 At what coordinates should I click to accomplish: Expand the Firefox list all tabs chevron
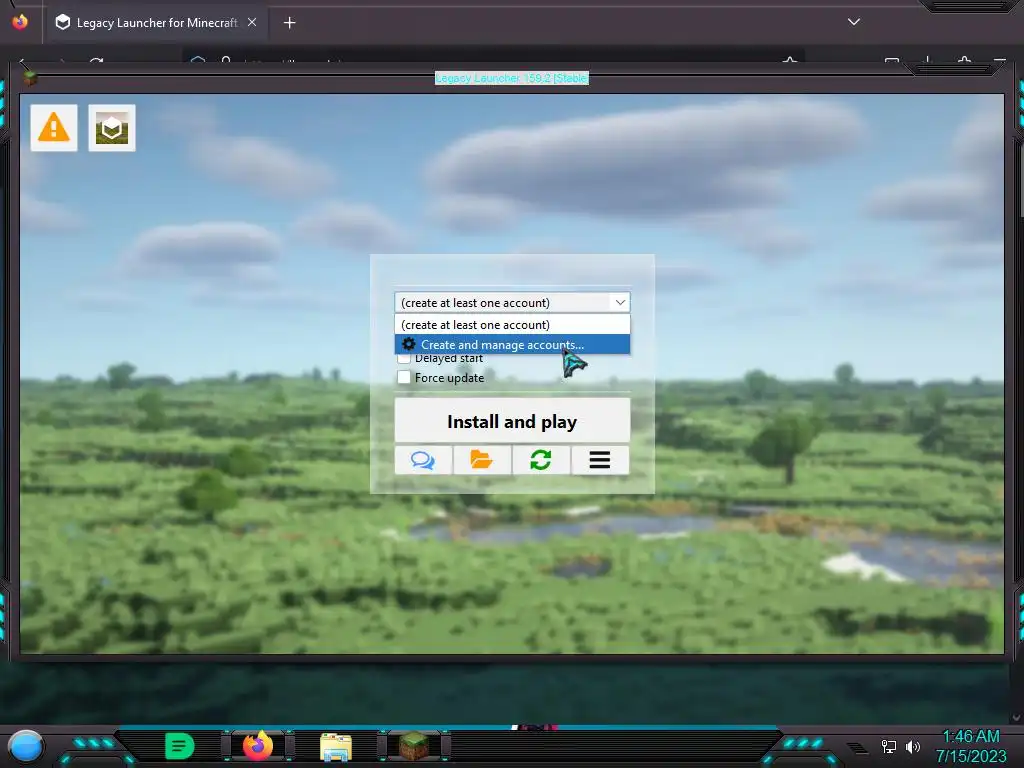pos(854,22)
